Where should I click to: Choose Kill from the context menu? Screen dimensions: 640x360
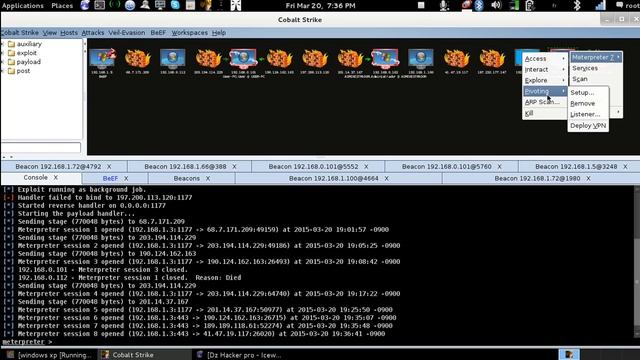pyautogui.click(x=545, y=113)
